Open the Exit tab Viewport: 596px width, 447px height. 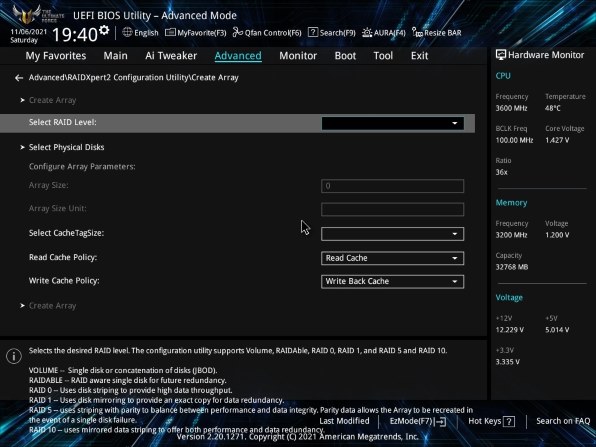pos(419,56)
